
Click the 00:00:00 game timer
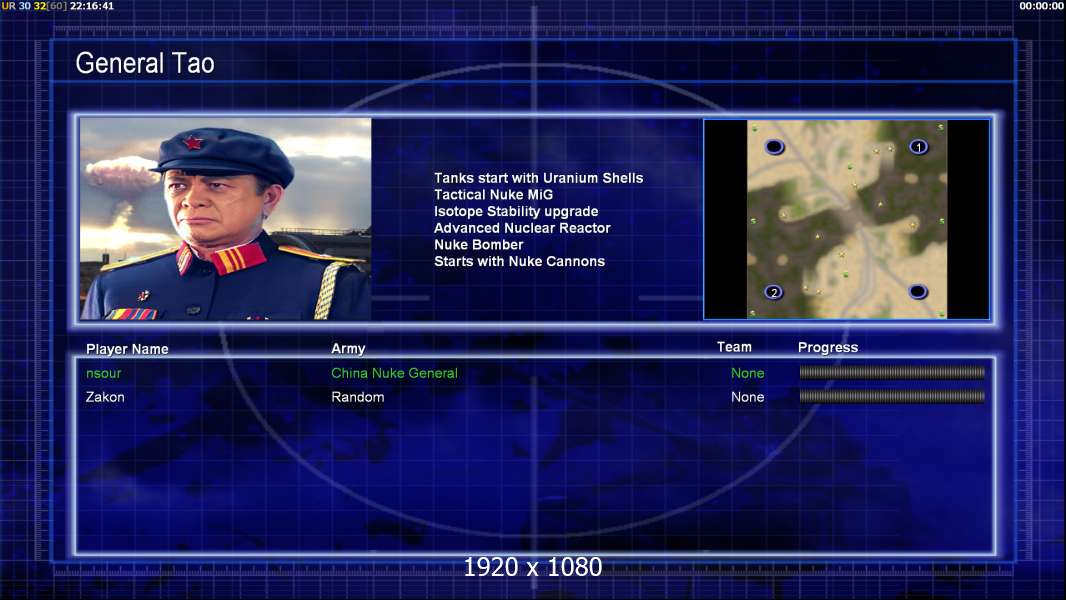coord(1042,5)
